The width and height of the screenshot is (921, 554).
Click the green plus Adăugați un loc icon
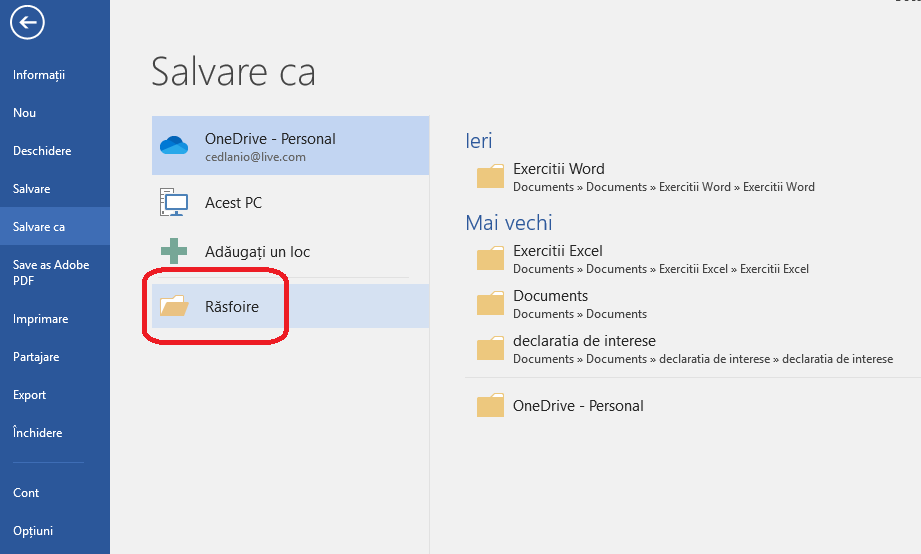[174, 251]
